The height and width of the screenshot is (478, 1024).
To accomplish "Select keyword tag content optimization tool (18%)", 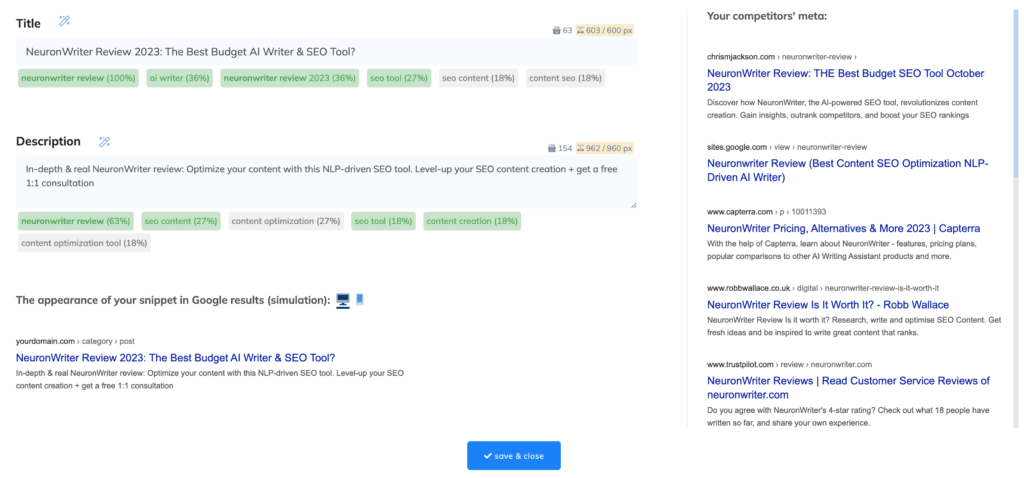I will tap(84, 243).
